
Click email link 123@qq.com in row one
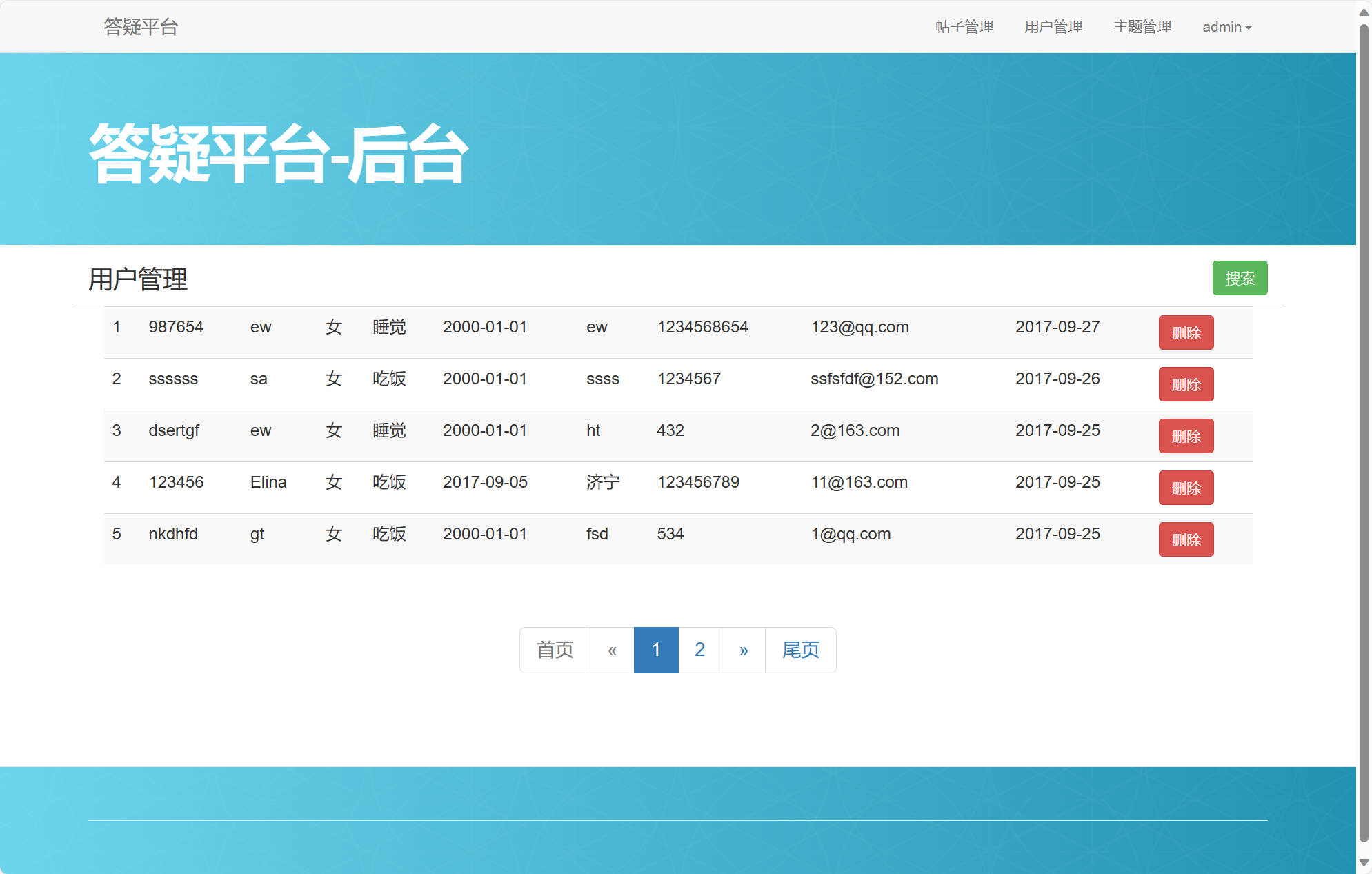pyautogui.click(x=859, y=327)
